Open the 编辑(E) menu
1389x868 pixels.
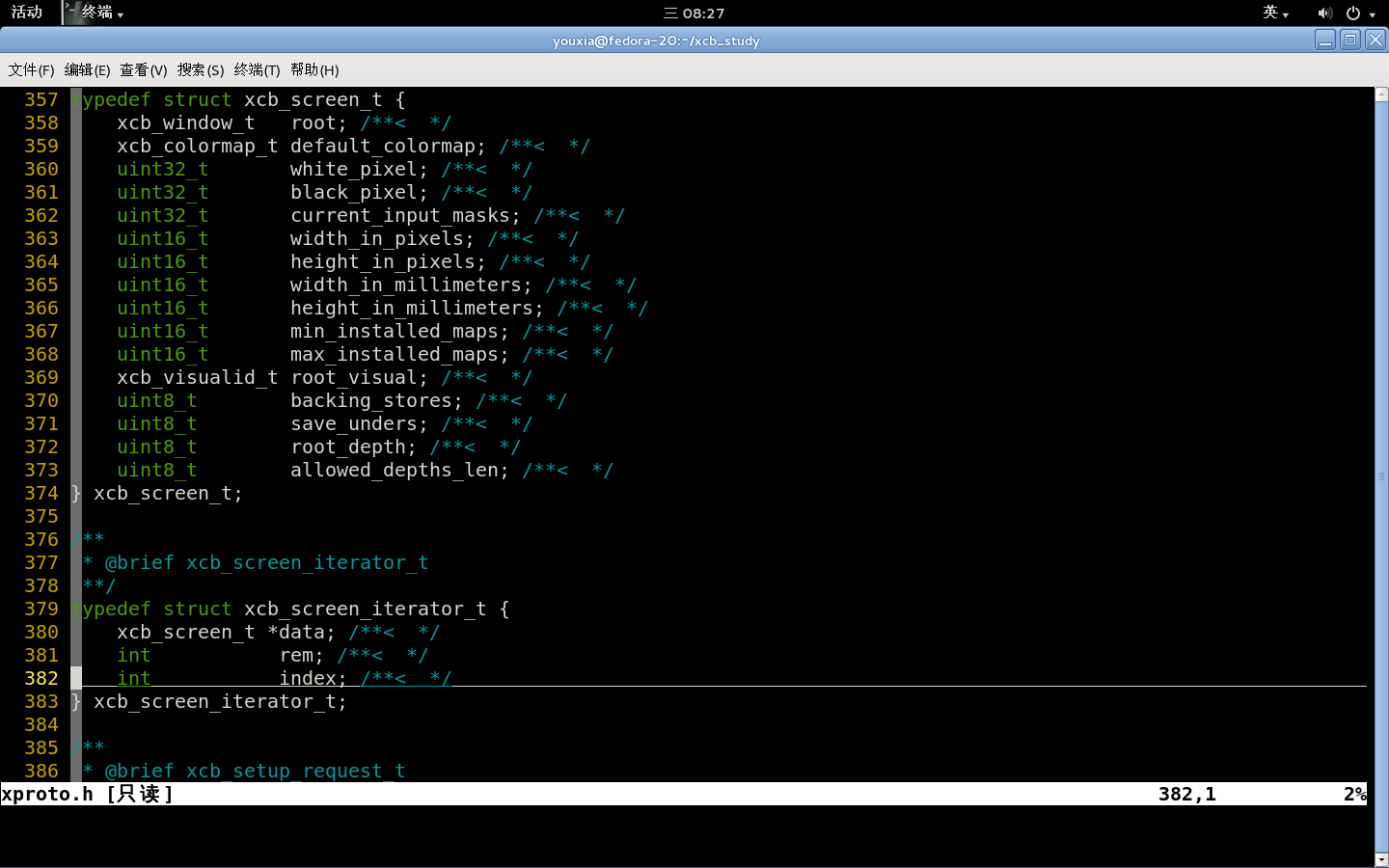click(87, 69)
